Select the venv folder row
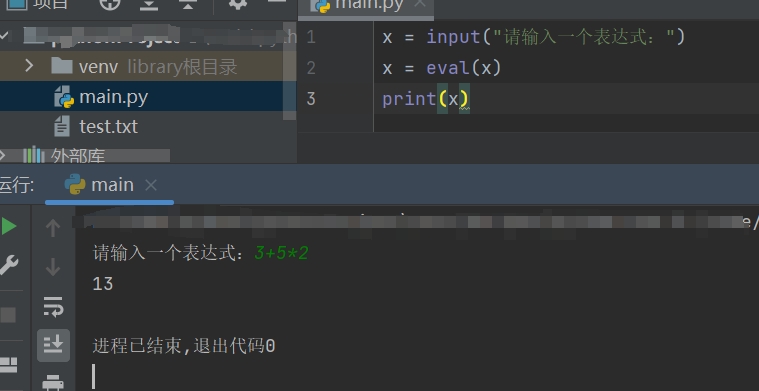Image resolution: width=759 pixels, height=391 pixels. (148, 66)
